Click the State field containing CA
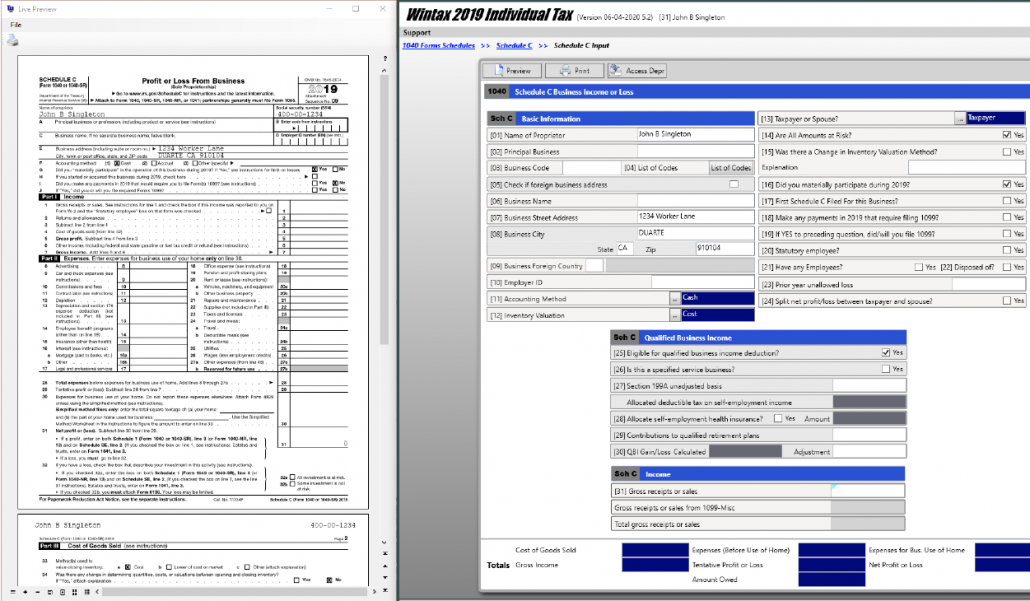This screenshot has height=601, width=1030. coord(624,249)
